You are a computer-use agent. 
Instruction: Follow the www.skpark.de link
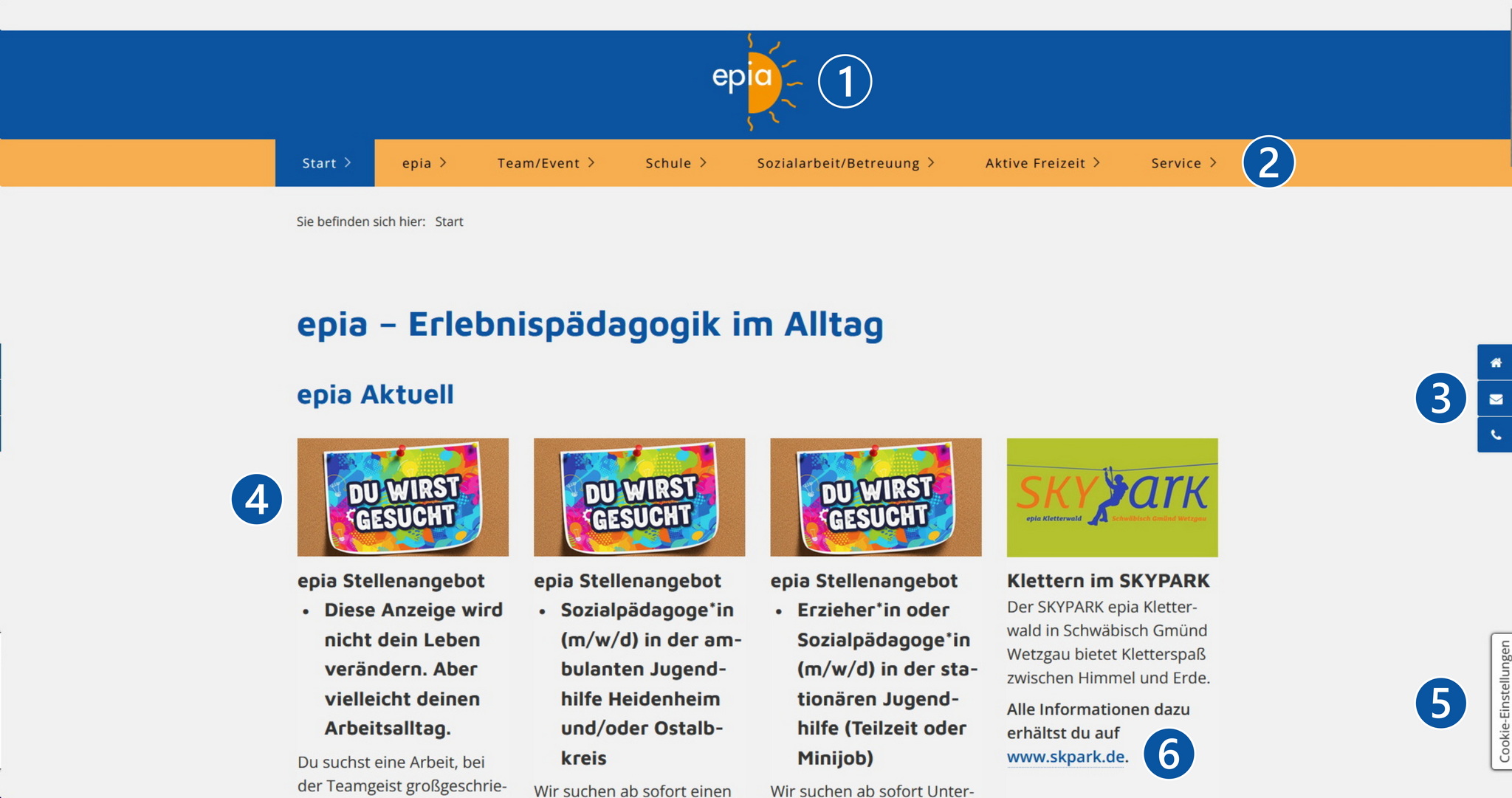click(1065, 757)
